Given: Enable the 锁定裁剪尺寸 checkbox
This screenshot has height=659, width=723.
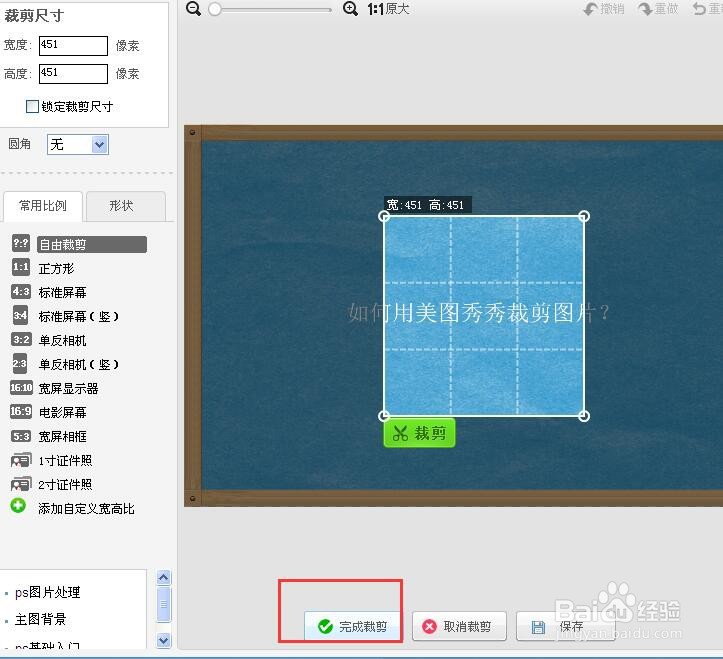Looking at the screenshot, I should (x=32, y=107).
